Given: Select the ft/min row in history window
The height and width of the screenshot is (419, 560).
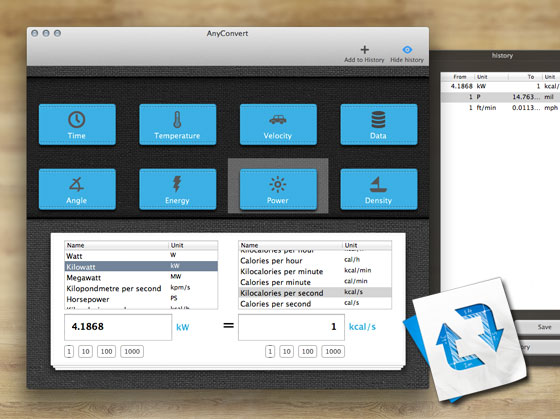Looking at the screenshot, I should [x=500, y=108].
